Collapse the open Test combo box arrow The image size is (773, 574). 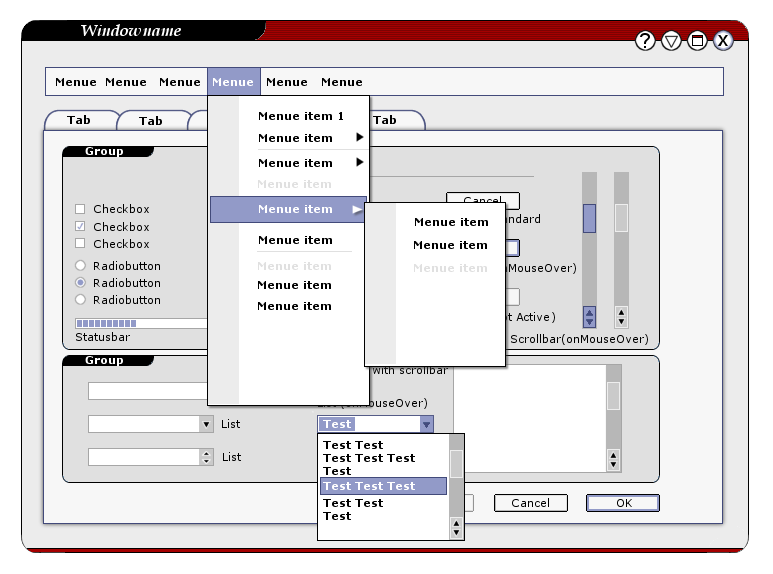click(426, 424)
